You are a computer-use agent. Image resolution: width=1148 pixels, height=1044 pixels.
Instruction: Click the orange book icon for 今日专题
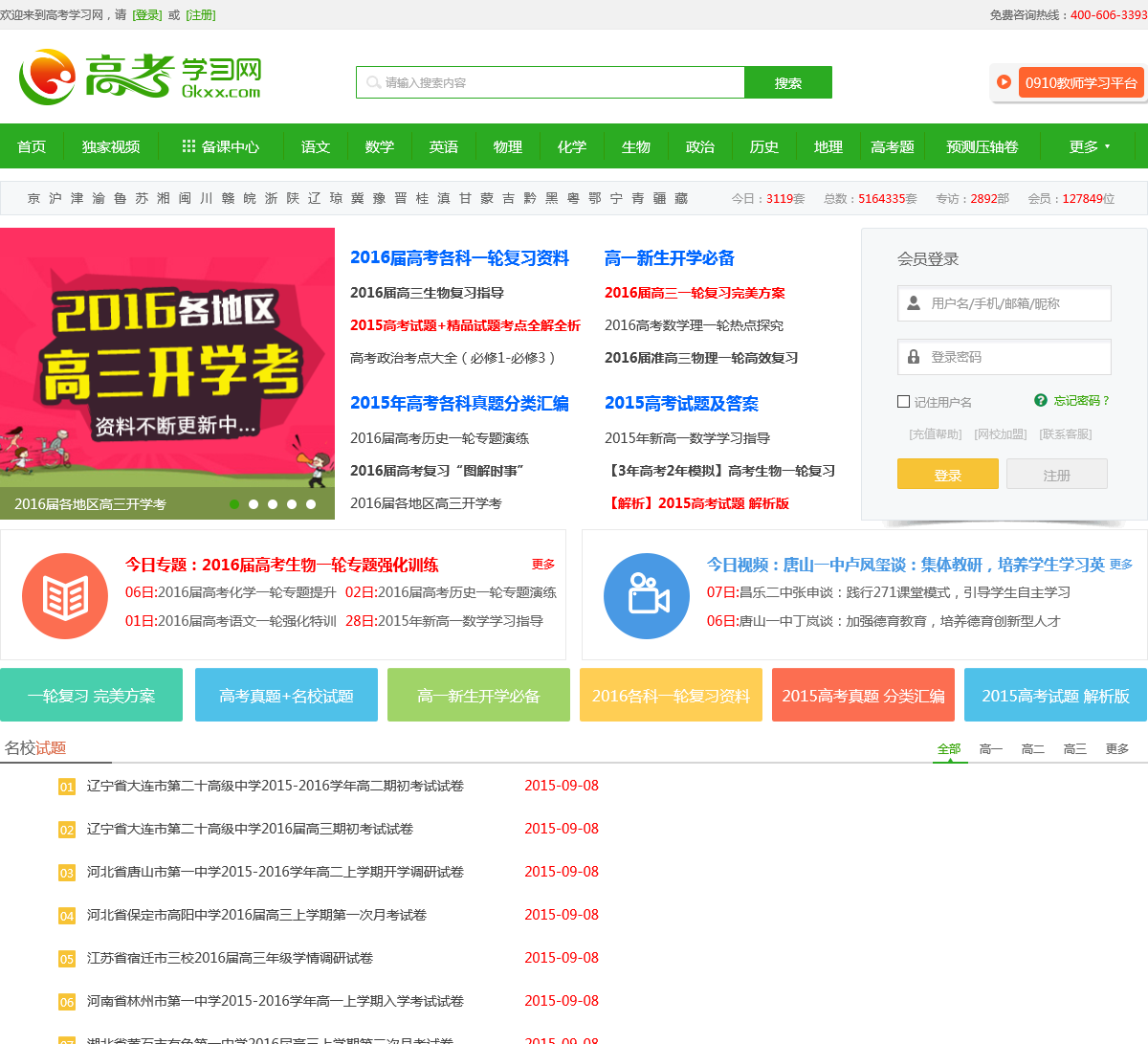point(65,596)
